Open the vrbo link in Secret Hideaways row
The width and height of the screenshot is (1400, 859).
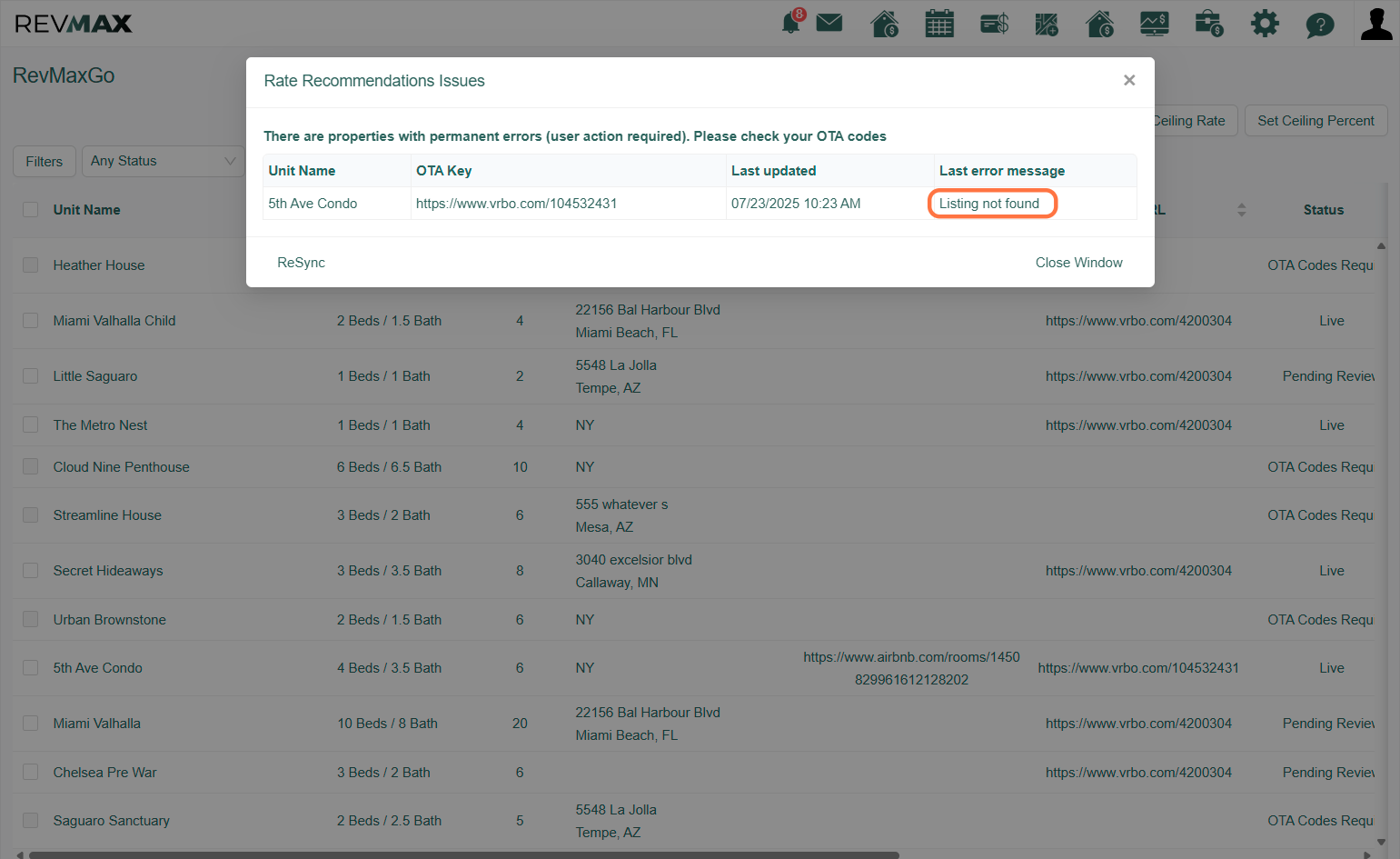[1138, 571]
